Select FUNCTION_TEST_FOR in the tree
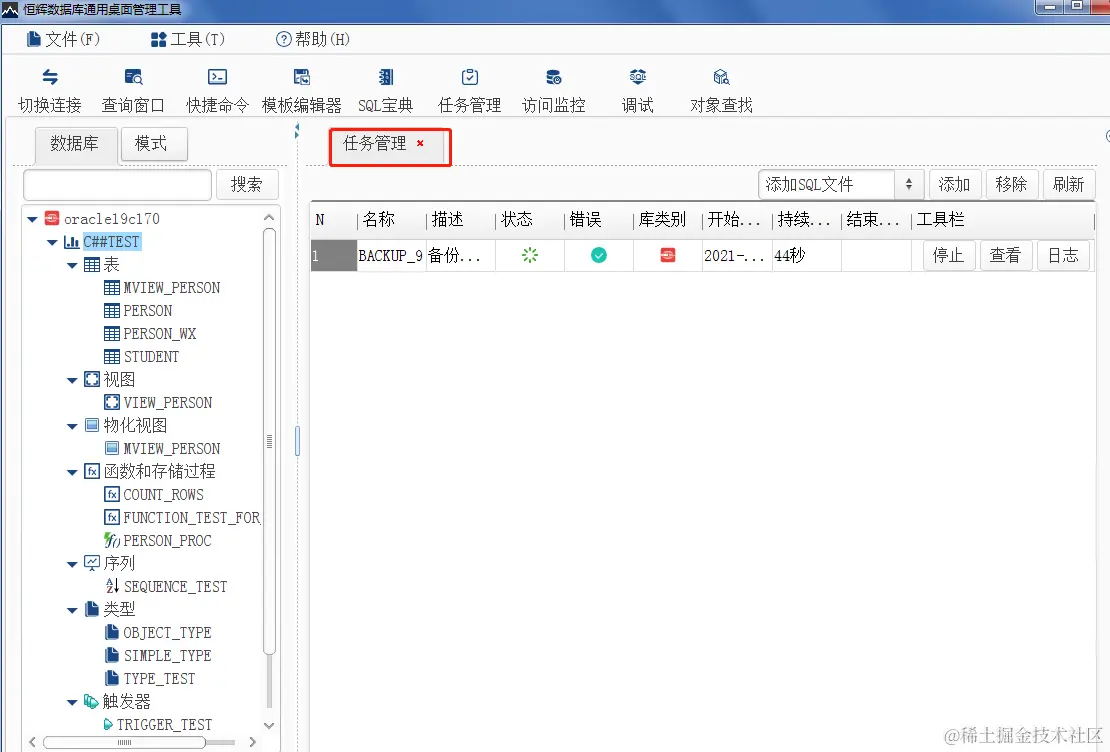Screen dimensions: 1110x752 (191, 518)
